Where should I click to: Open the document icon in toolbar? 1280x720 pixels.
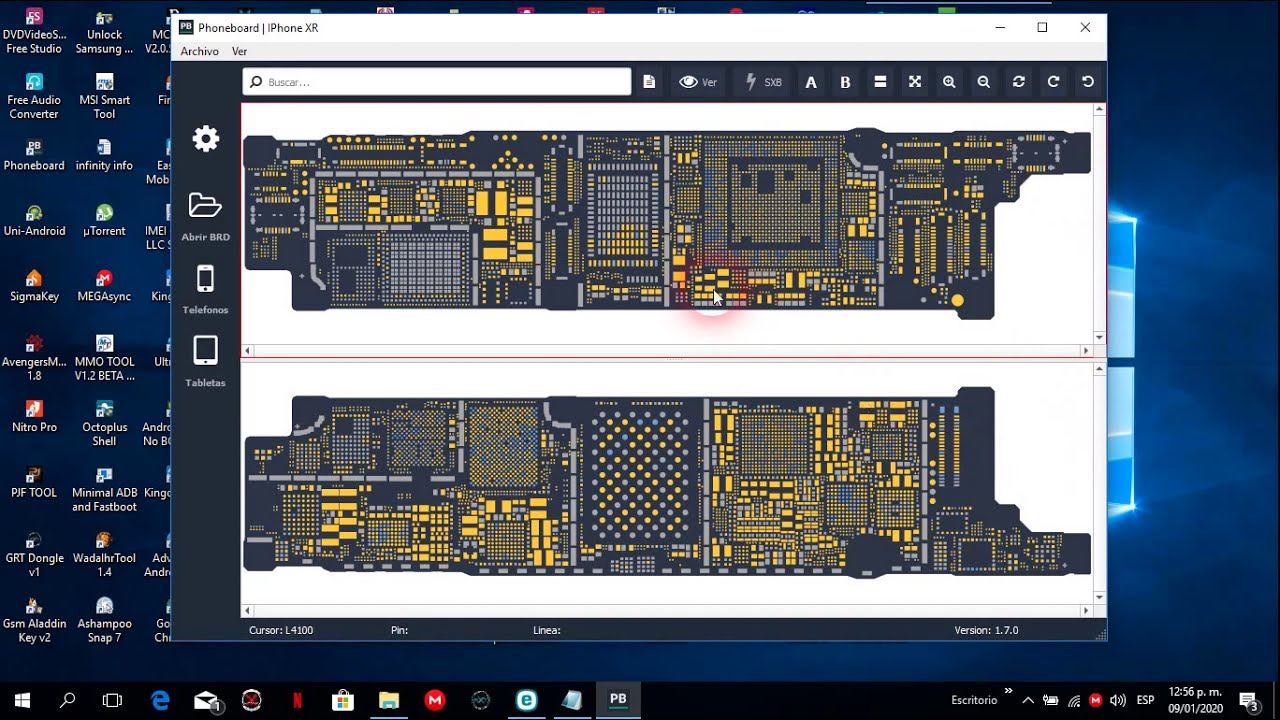pyautogui.click(x=649, y=82)
